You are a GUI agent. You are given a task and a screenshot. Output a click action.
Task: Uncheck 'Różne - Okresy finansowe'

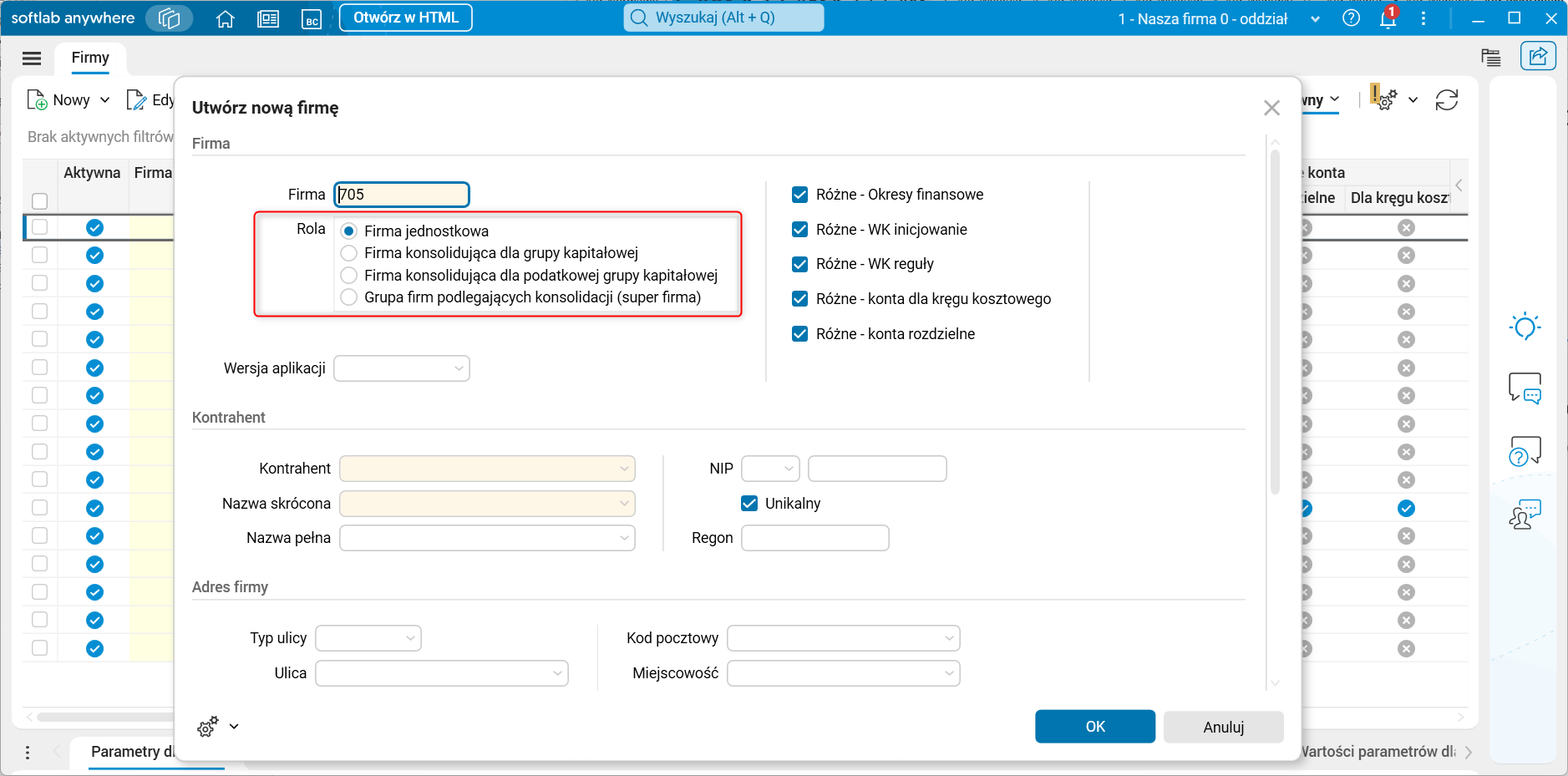[x=800, y=194]
